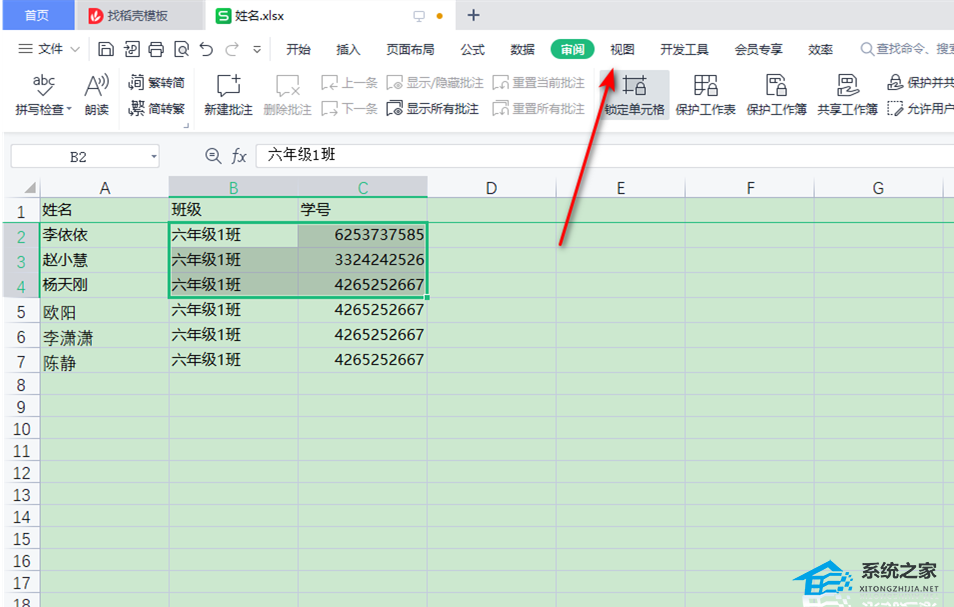Image resolution: width=954 pixels, height=607 pixels.
Task: Click Share Workbook (共享工作簿) icon
Action: tap(847, 96)
